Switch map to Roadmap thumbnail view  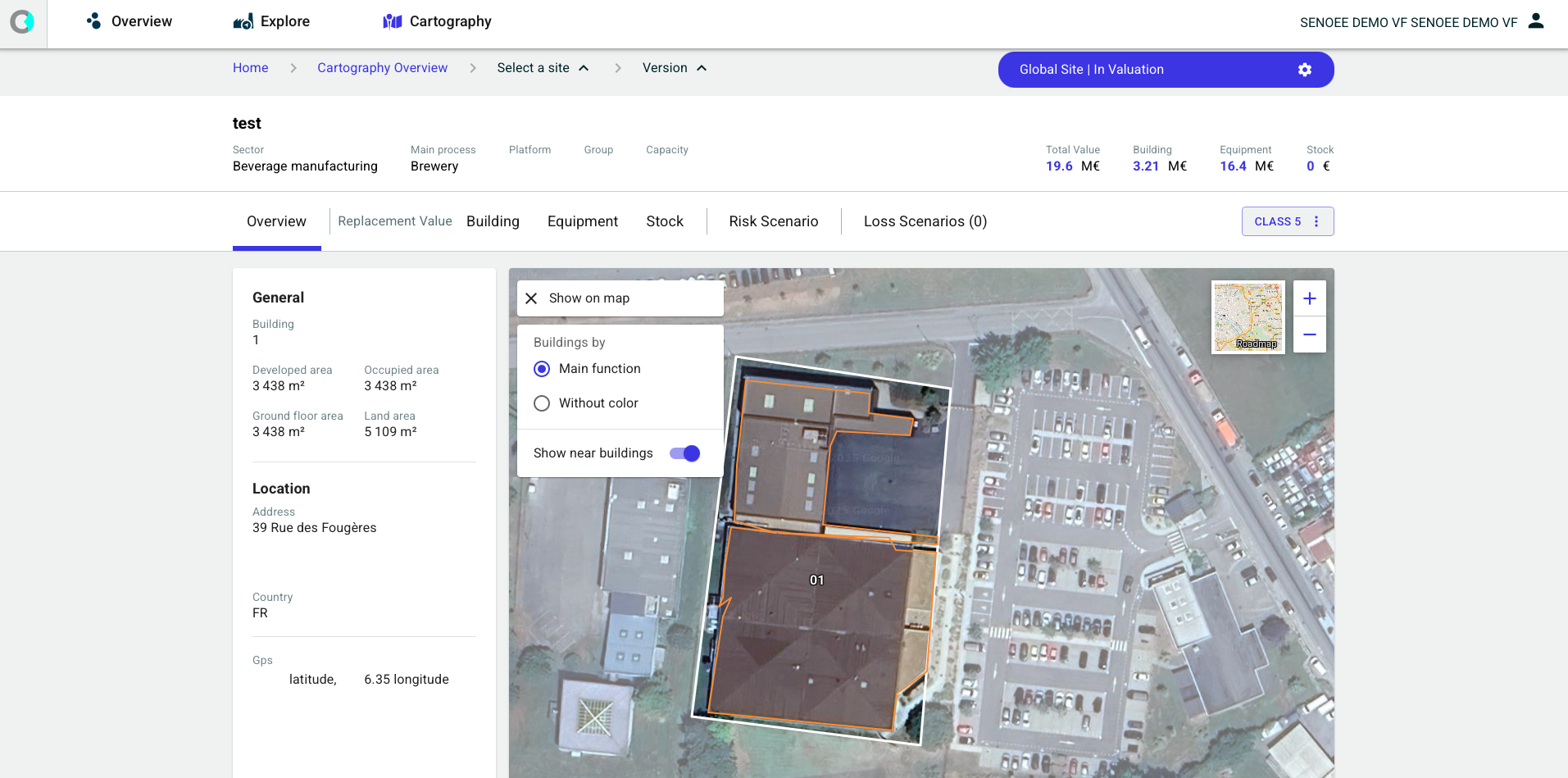click(x=1248, y=317)
